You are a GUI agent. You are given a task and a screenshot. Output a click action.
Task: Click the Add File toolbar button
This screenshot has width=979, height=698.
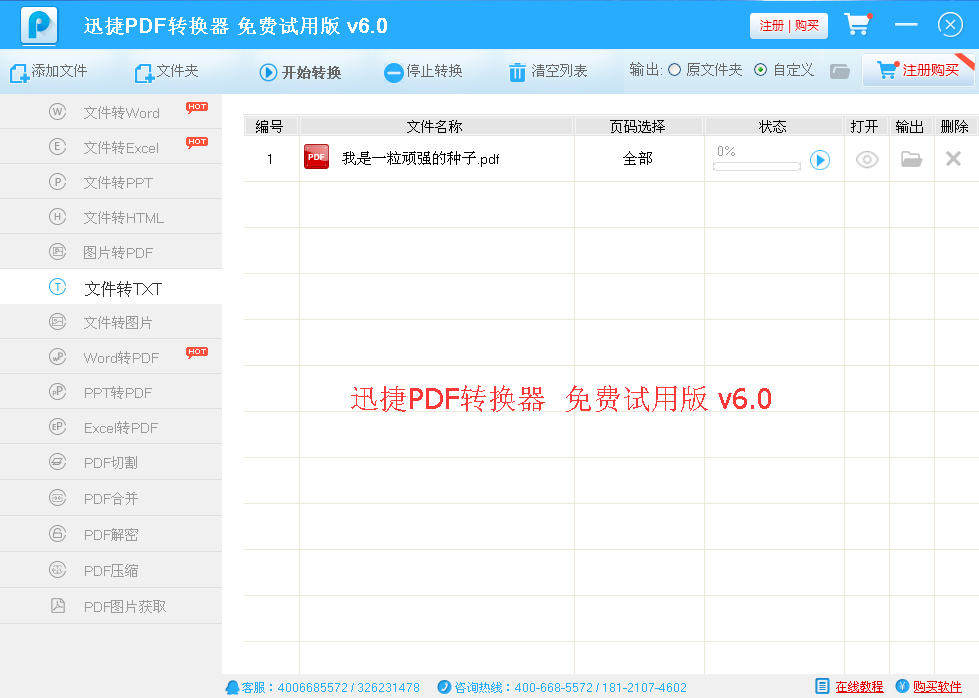pyautogui.click(x=49, y=72)
